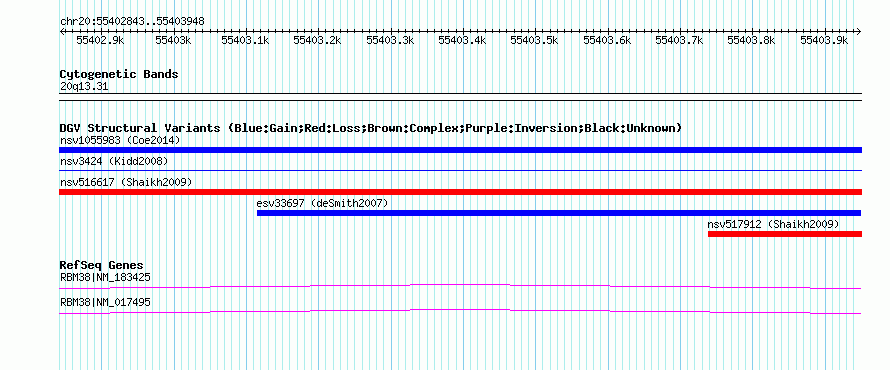Click the 55403.2k ruler tick label
This screenshot has height=370, width=890.
point(317,40)
